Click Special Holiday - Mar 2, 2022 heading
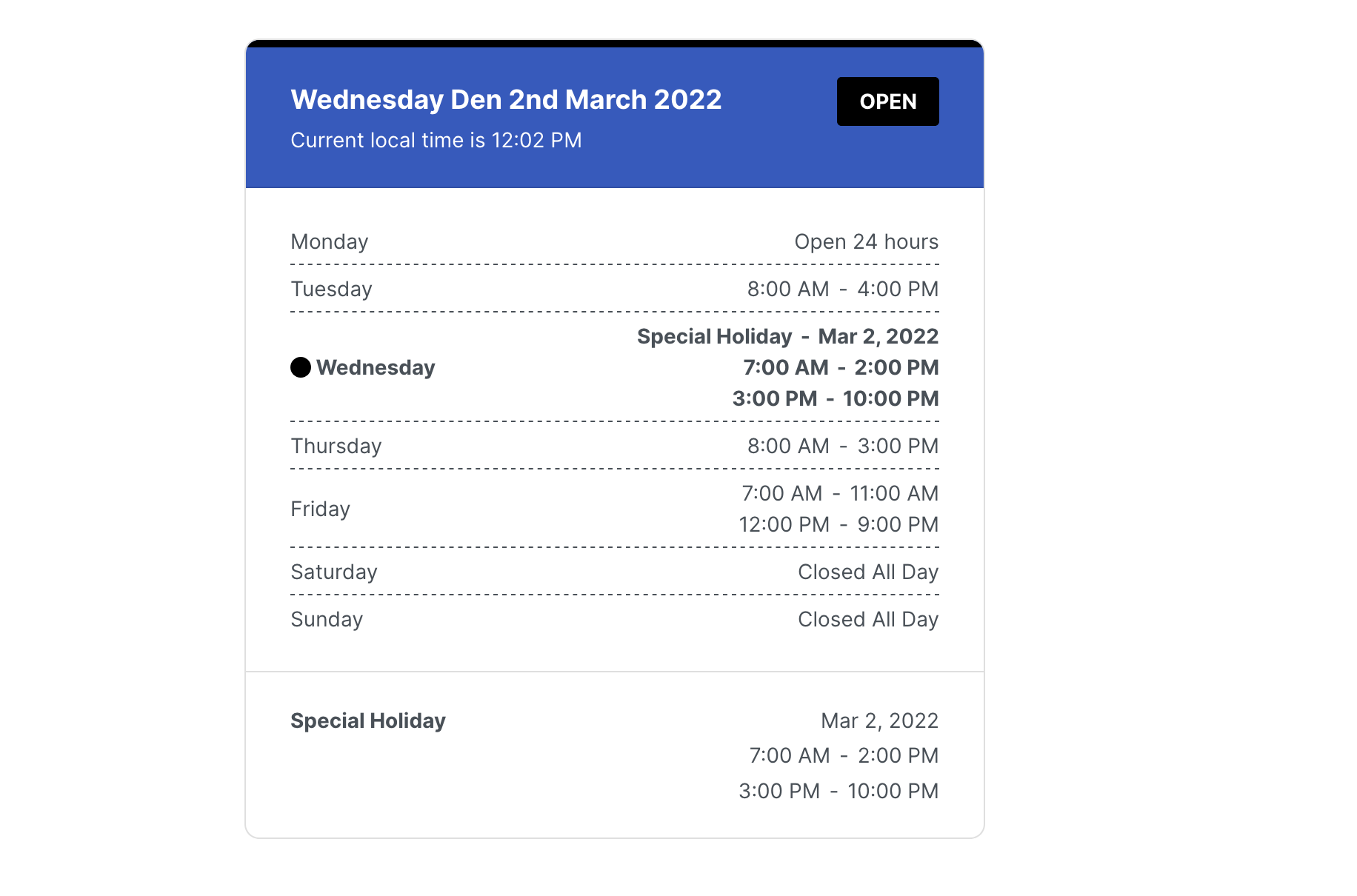 (x=788, y=336)
